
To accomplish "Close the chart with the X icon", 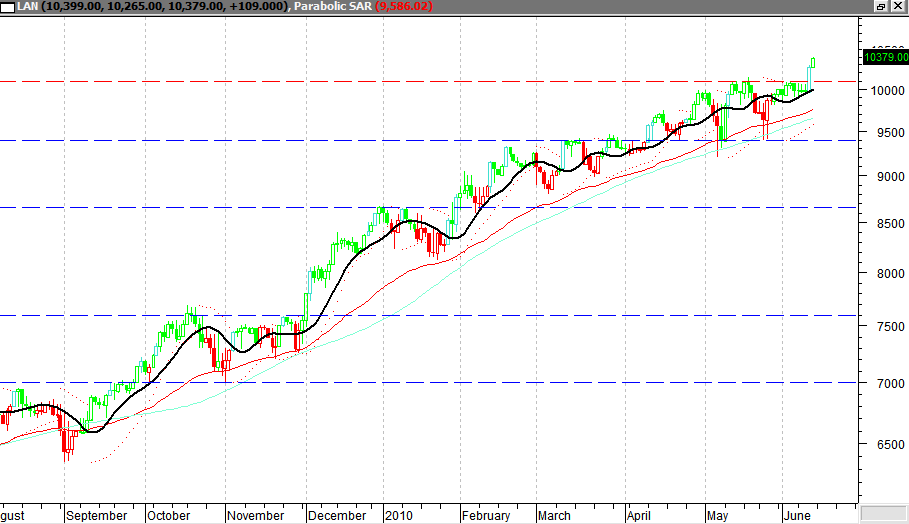I will [x=898, y=7].
